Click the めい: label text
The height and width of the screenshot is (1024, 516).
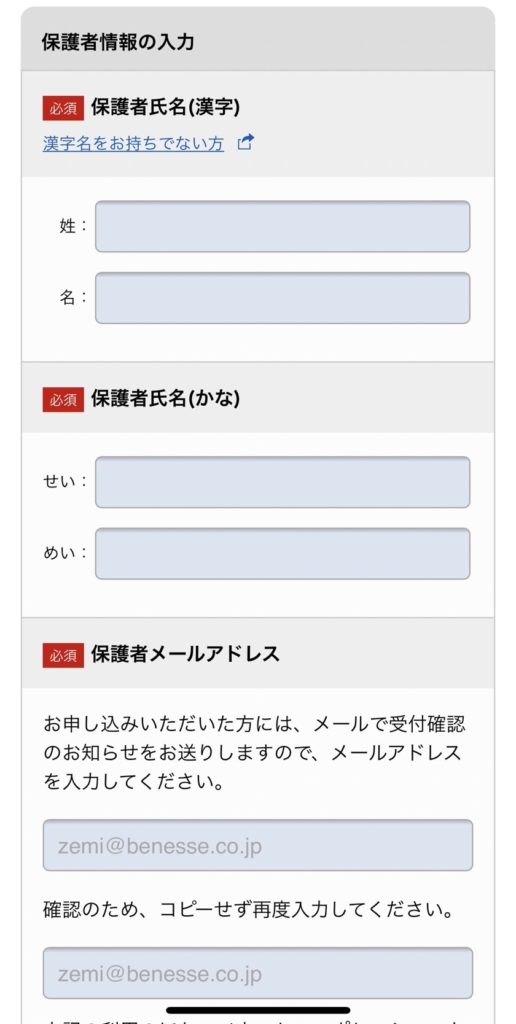[x=65, y=554]
